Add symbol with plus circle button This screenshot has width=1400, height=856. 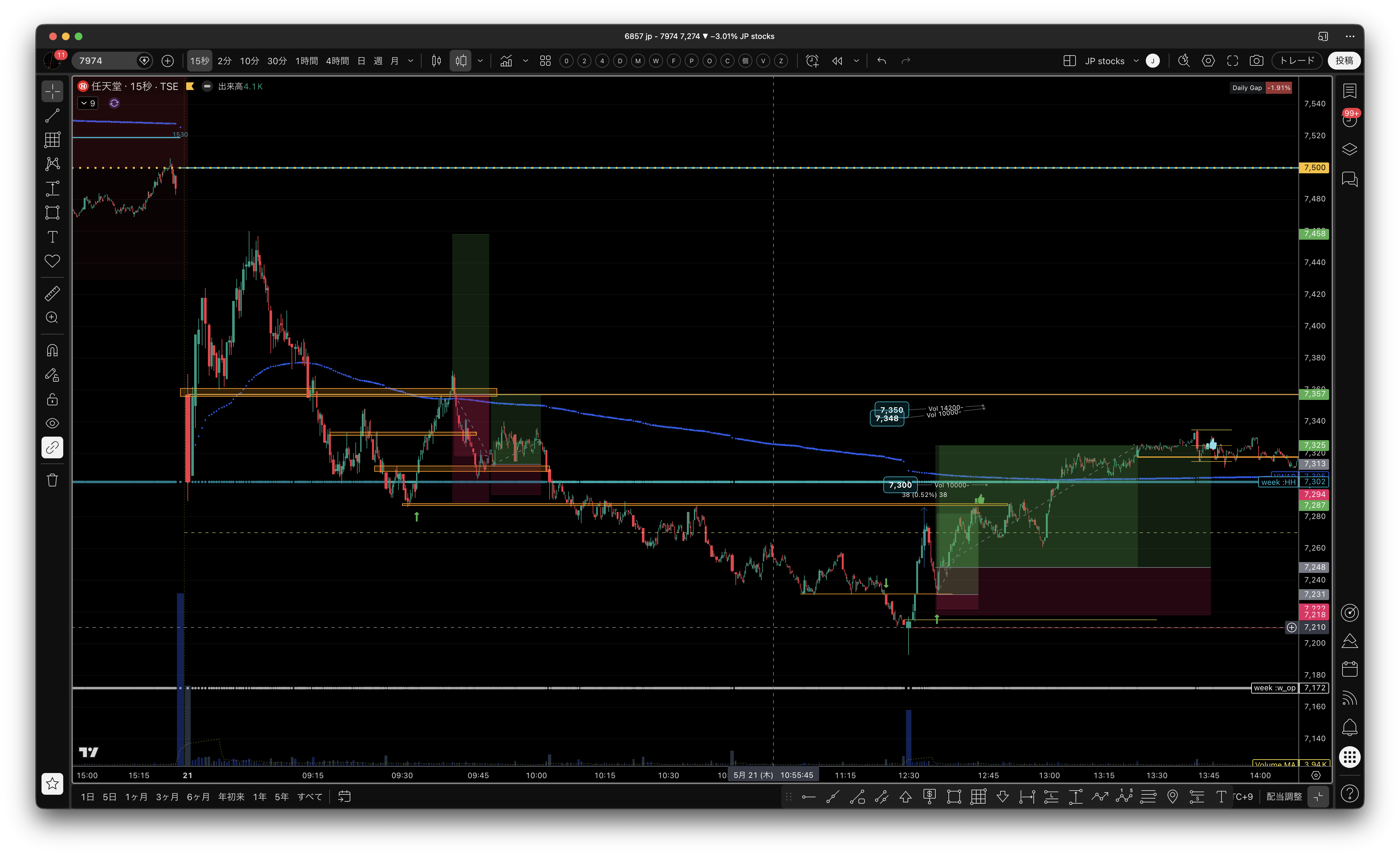click(x=168, y=61)
